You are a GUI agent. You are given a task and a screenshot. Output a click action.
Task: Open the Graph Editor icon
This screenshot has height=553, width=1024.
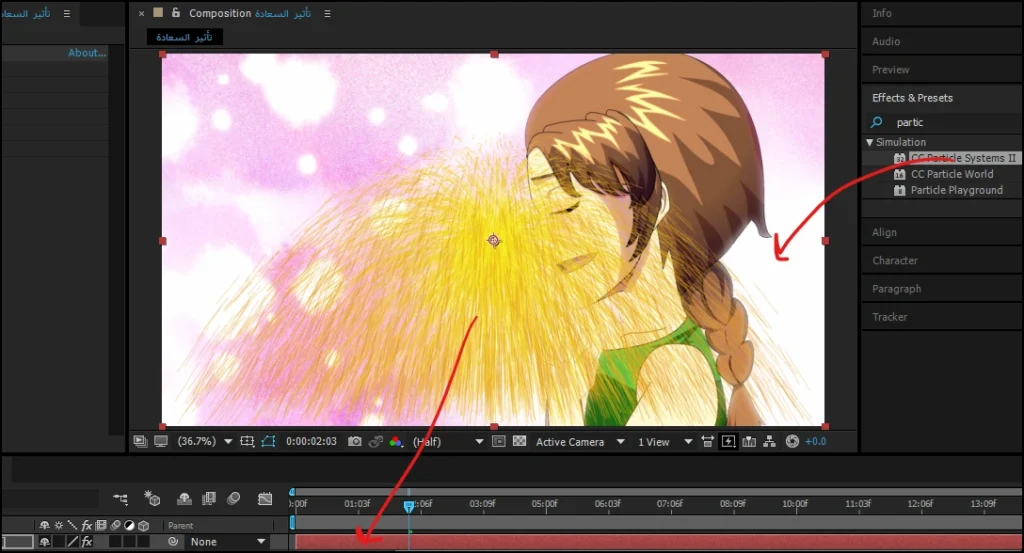[x=264, y=499]
